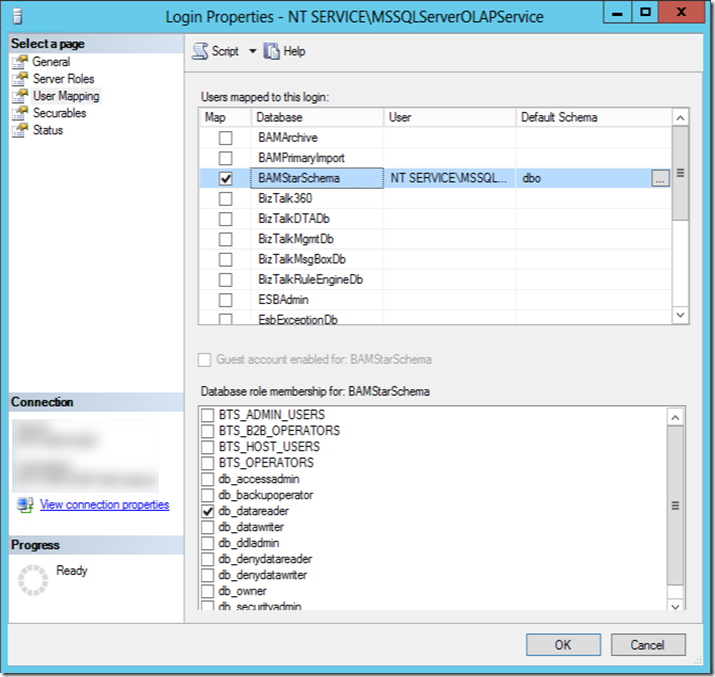Select the BizTalkMgmtDb database name

coord(296,239)
